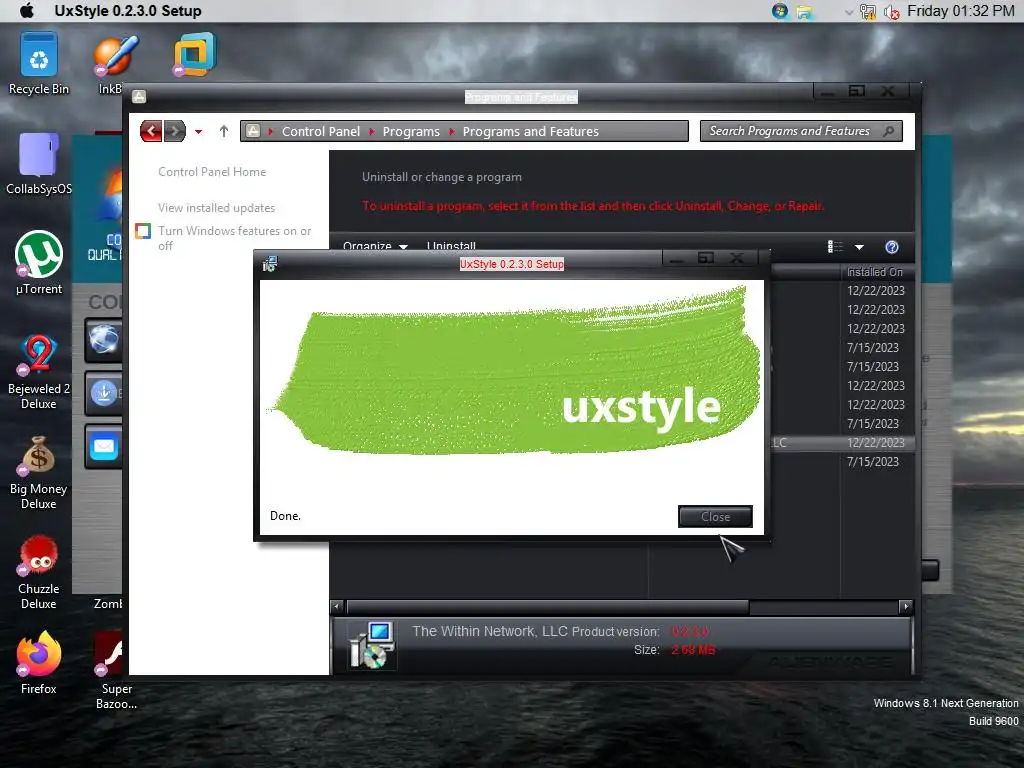Click the Programs breadcrumb

click(411, 131)
